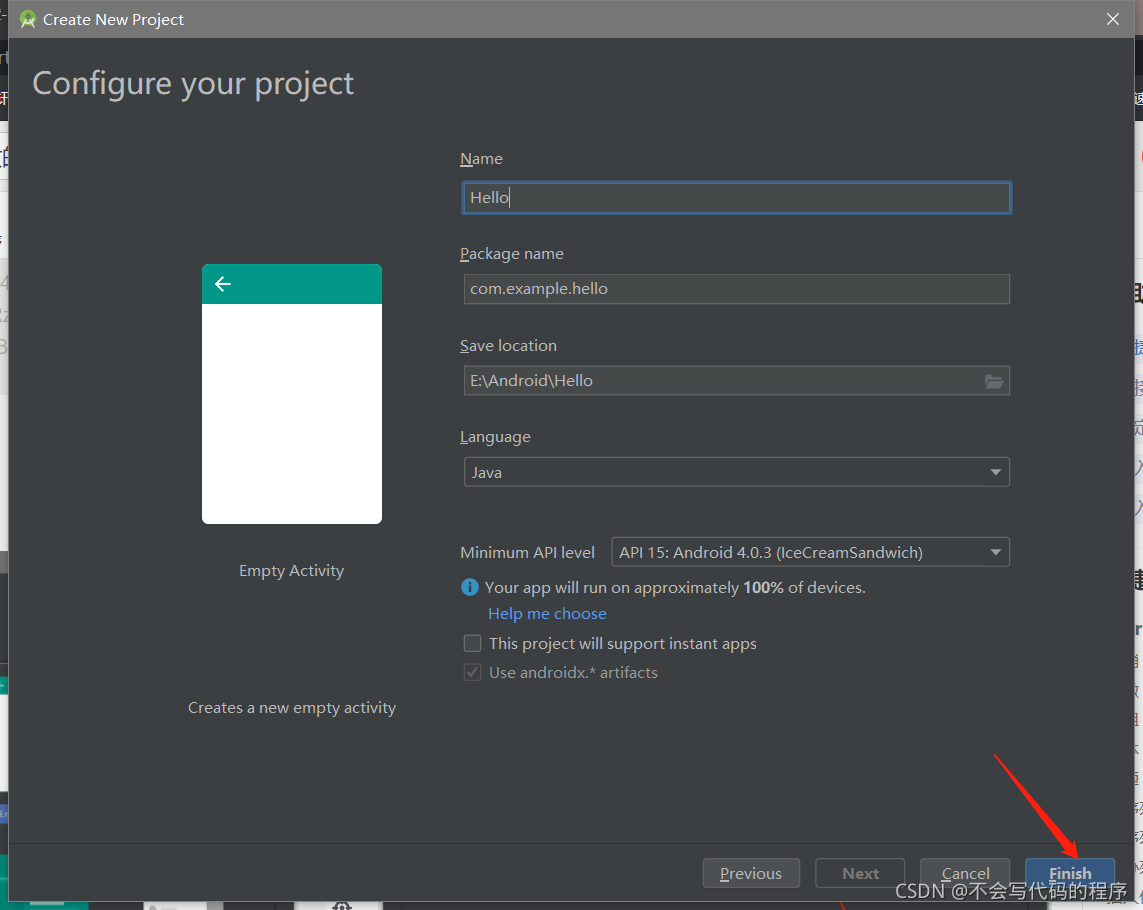Toggle the Use androidx.* artifacts checkbox
Viewport: 1143px width, 910px height.
click(472, 672)
